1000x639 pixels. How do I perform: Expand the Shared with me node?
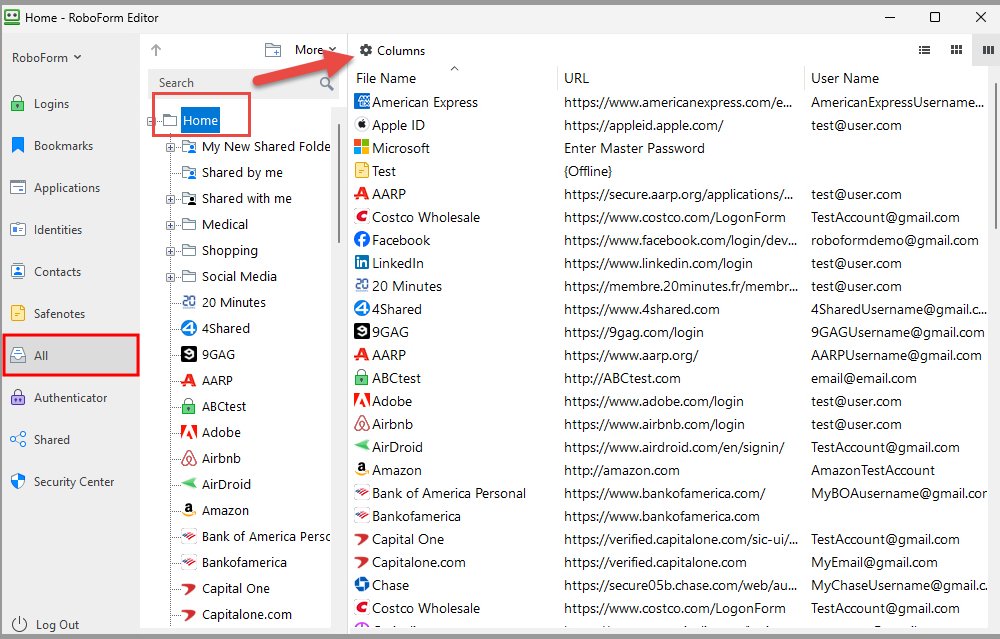tap(170, 199)
